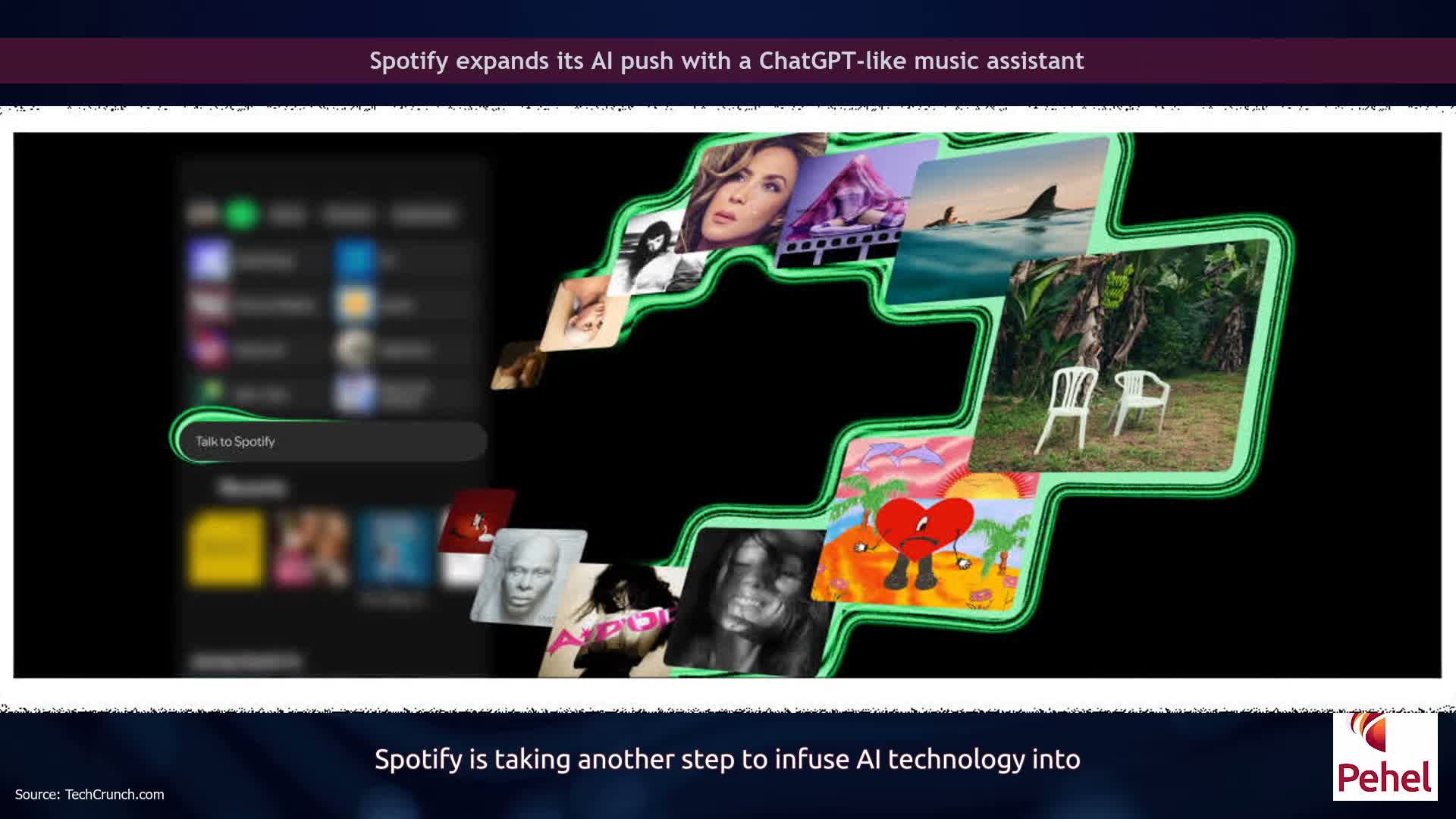
Task: Click the headline about Spotify's AI push
Action: point(726,61)
